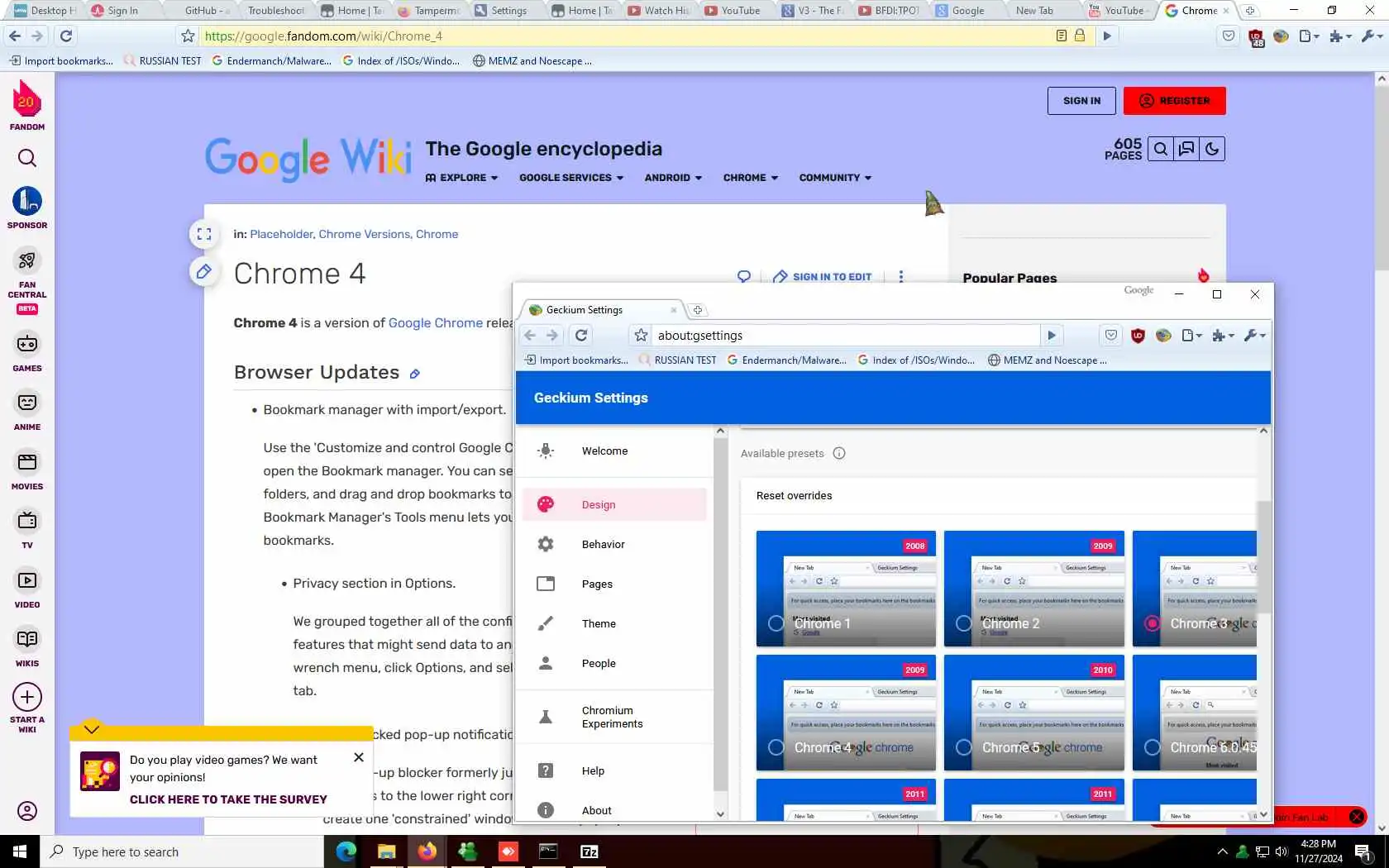Open Video in the Fandom sidebar
The height and width of the screenshot is (868, 1389).
pos(27,589)
